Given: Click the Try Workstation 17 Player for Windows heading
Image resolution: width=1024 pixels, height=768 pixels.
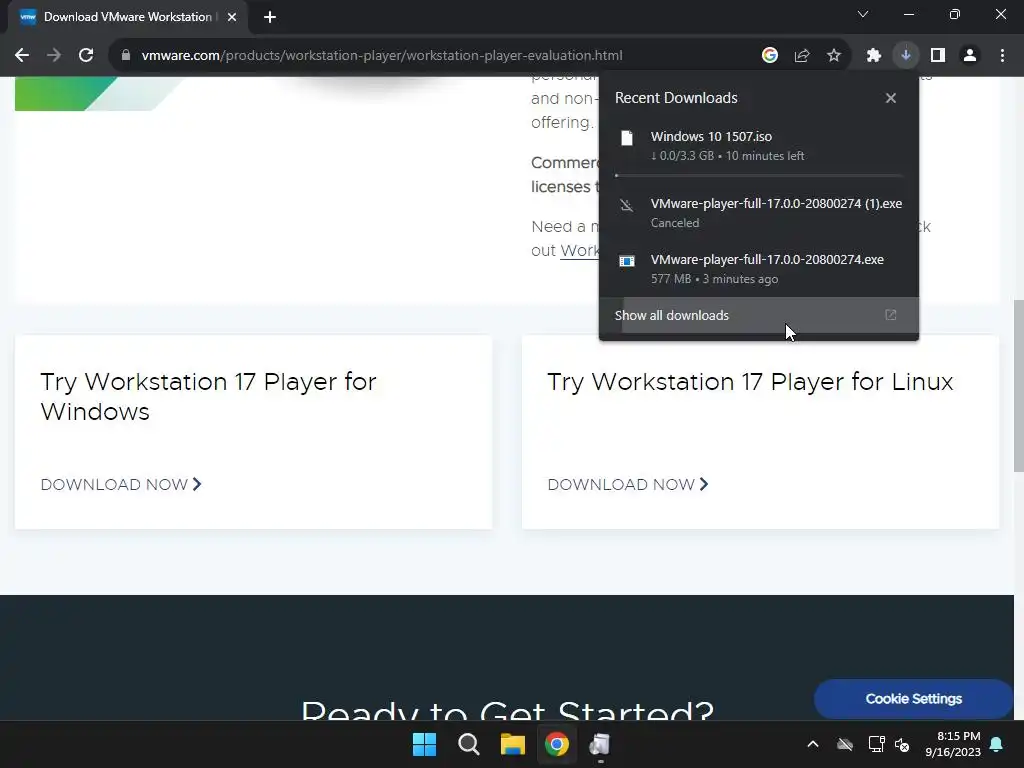Looking at the screenshot, I should click(x=208, y=396).
